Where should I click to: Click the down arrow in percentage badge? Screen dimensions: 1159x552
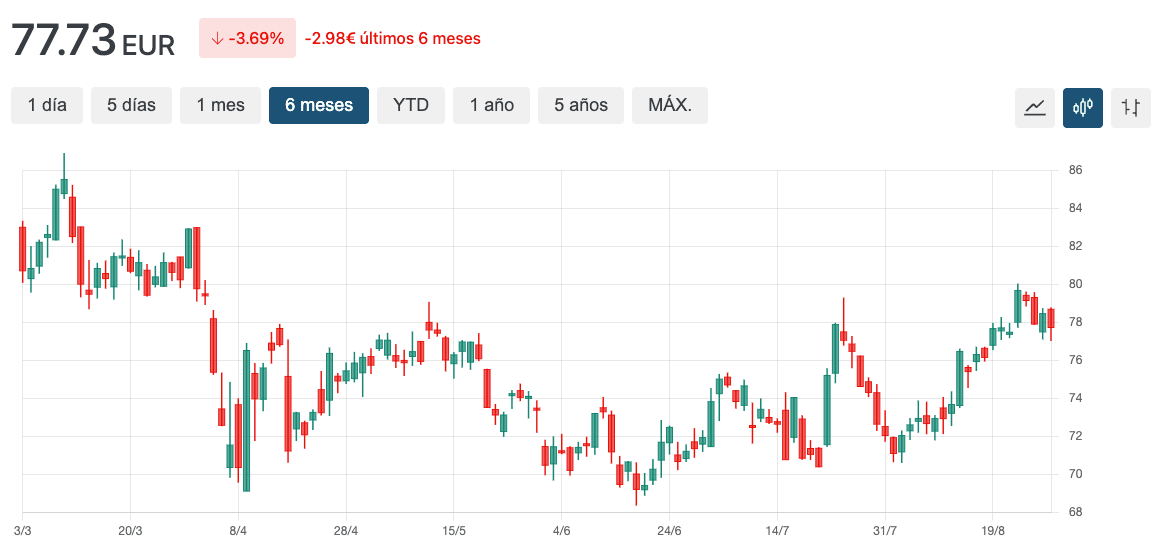[x=217, y=38]
